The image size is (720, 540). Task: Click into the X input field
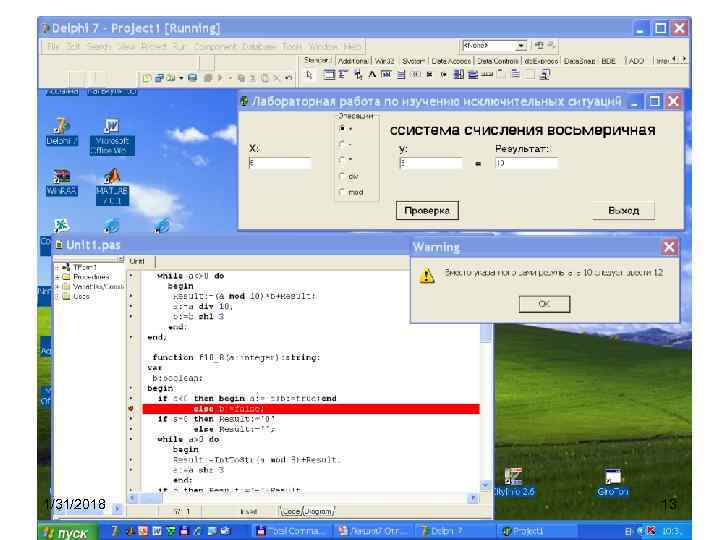(280, 163)
